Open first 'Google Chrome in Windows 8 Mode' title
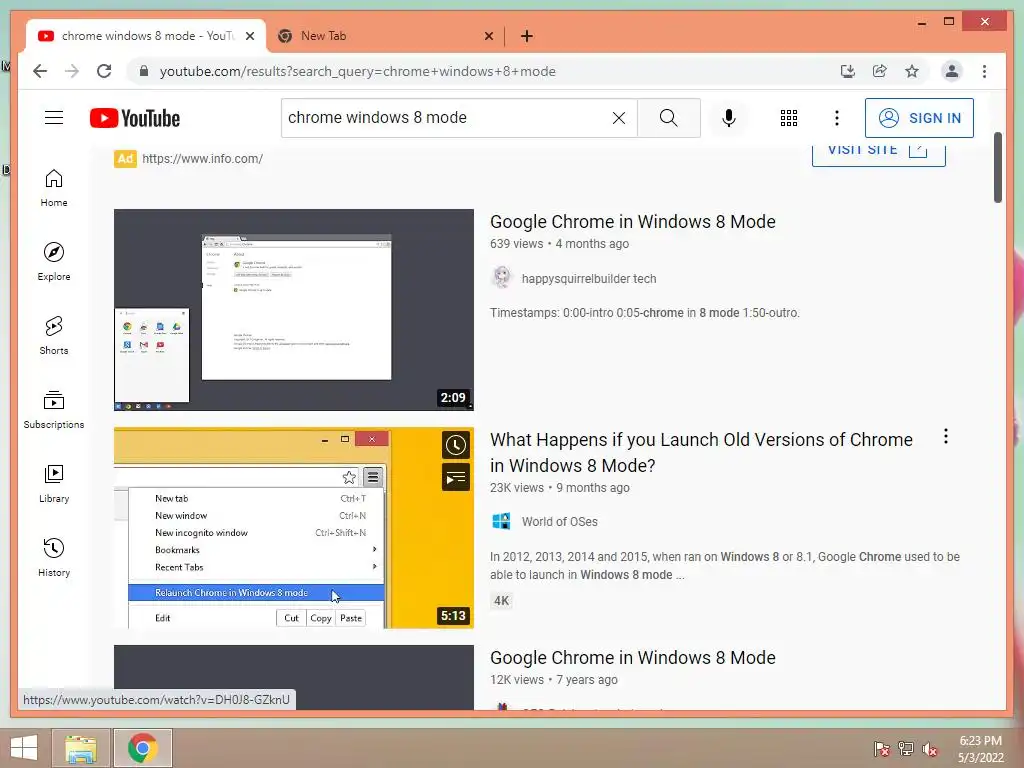The height and width of the screenshot is (768, 1024). 633,221
